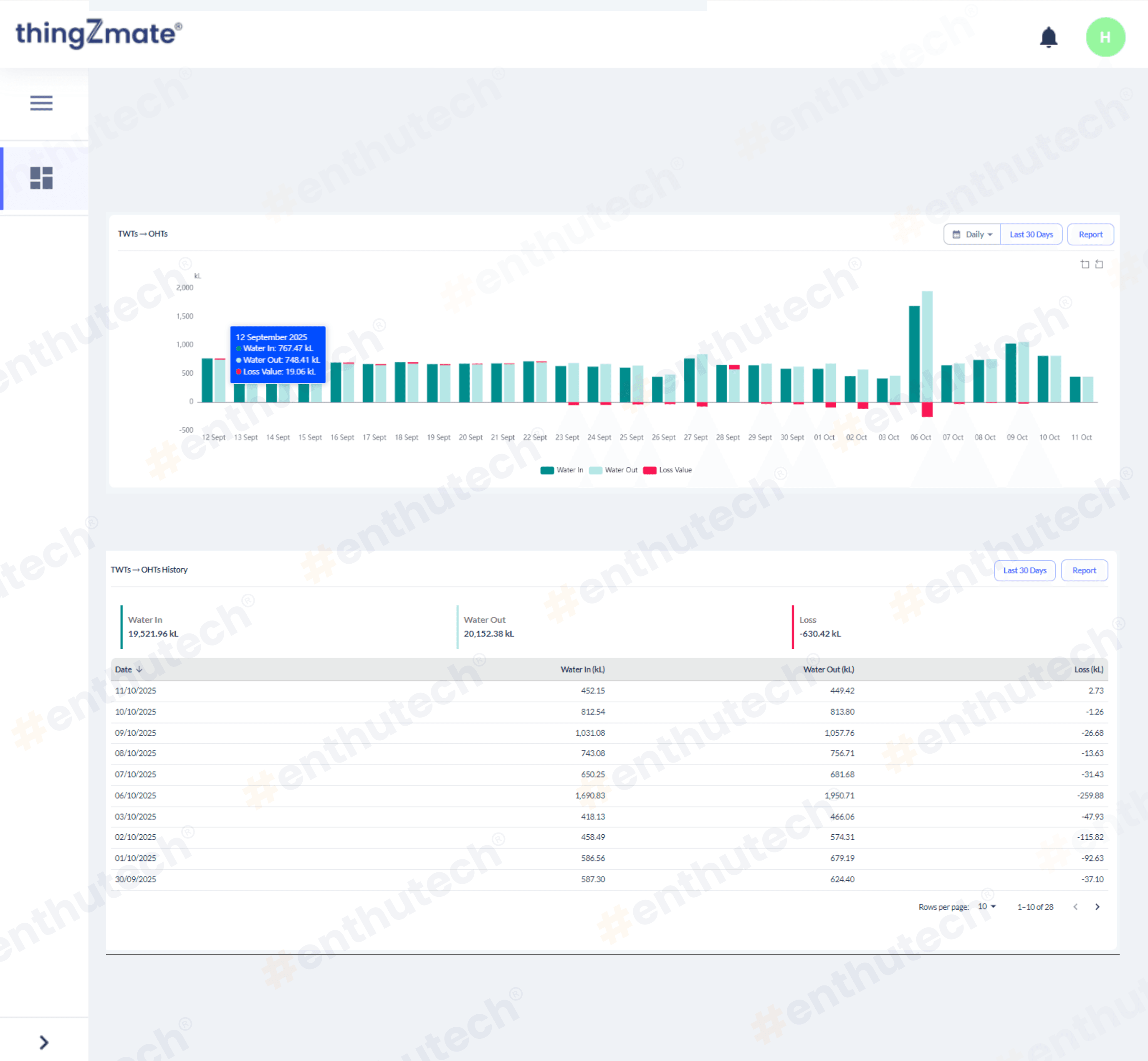Open the notifications bell
Image resolution: width=1148 pixels, height=1061 pixels.
coord(1048,37)
